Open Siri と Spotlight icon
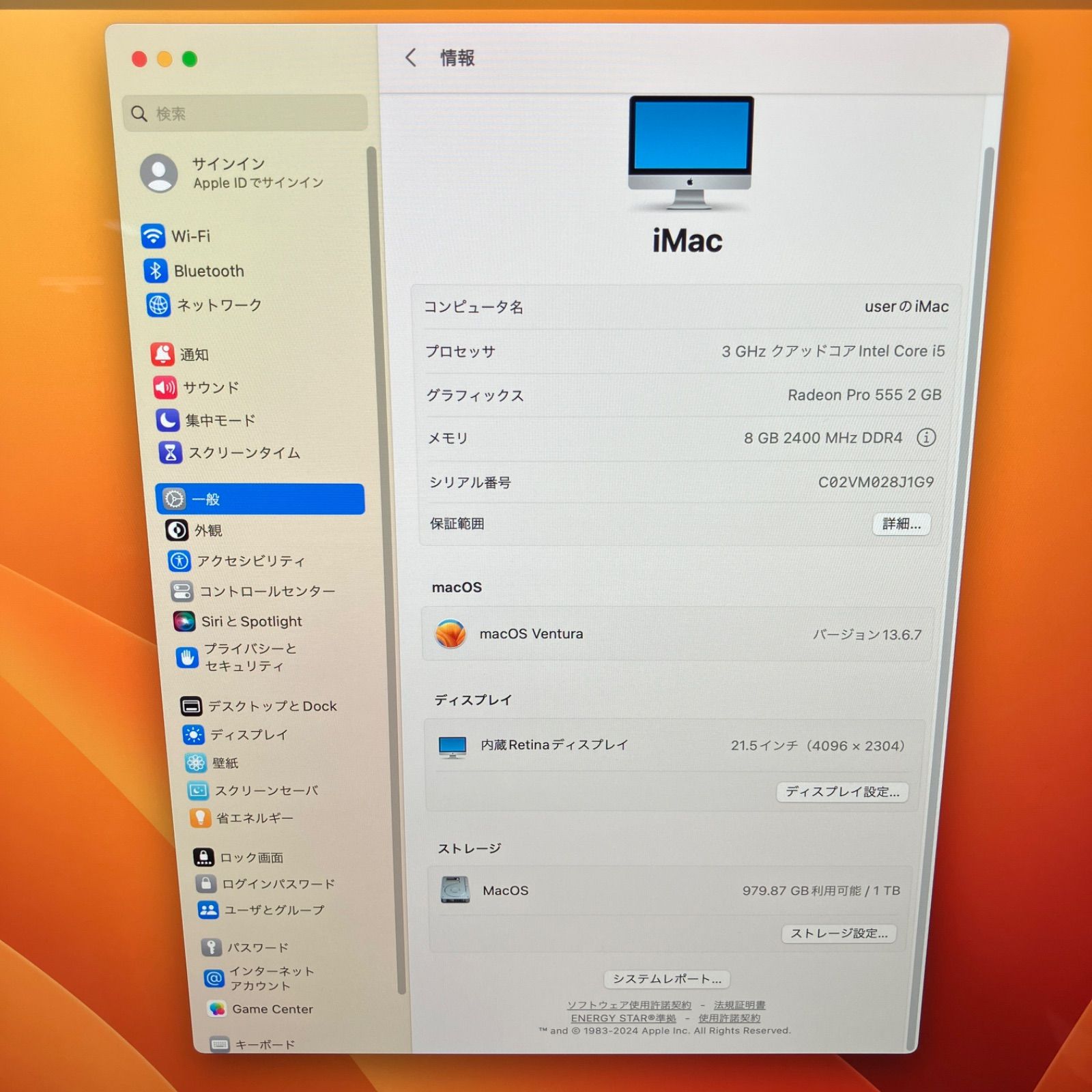The height and width of the screenshot is (1092, 1092). point(184,621)
